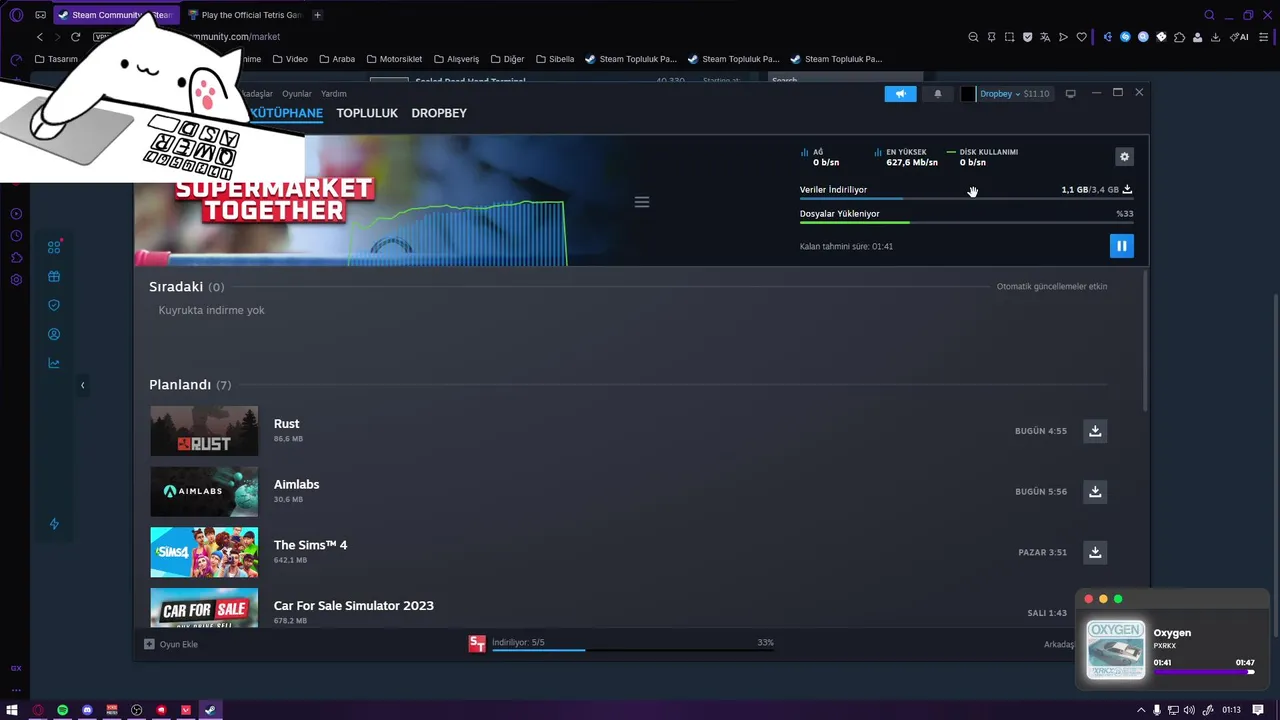Click the Oxygen player purple seek bar

pyautogui.click(x=1204, y=672)
